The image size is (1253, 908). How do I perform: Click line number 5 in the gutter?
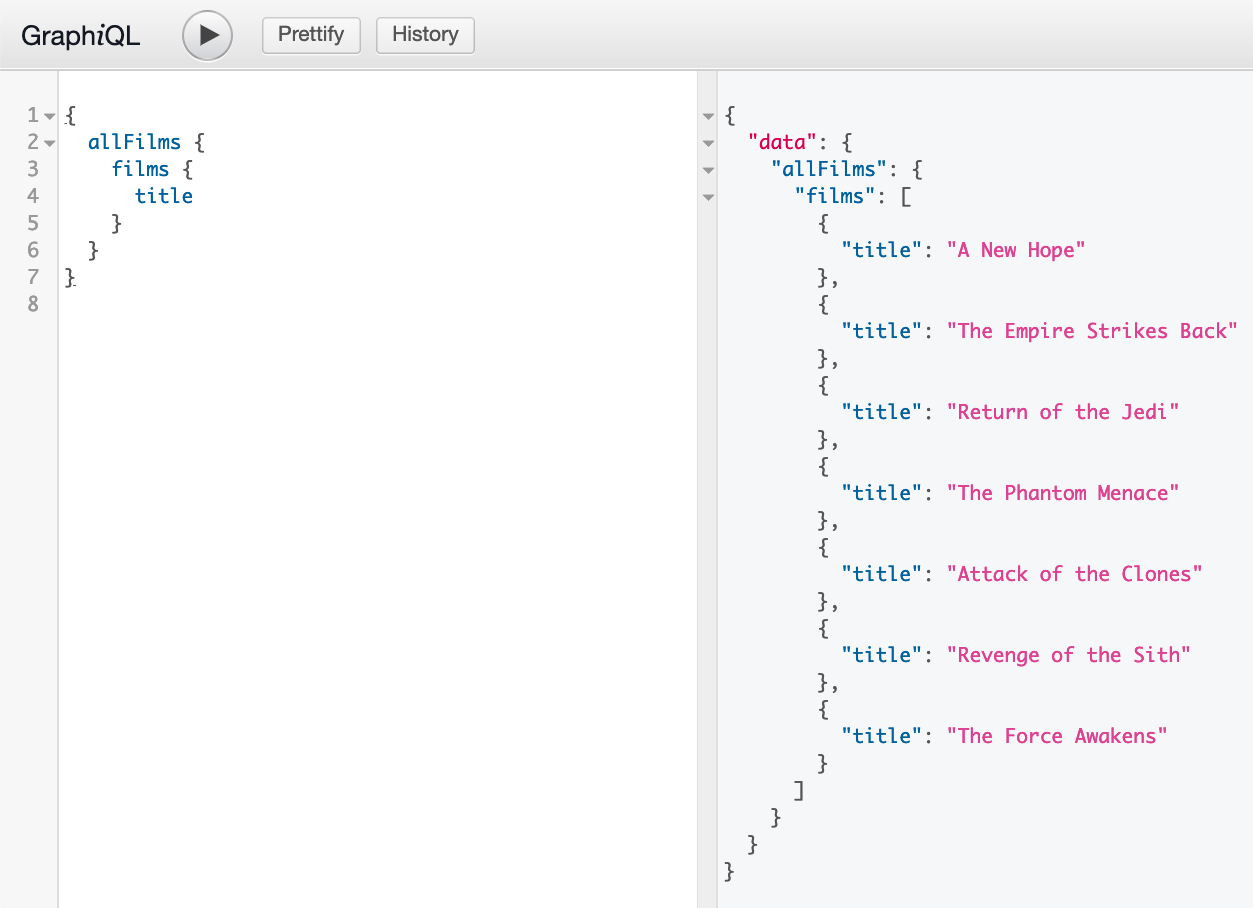(33, 223)
